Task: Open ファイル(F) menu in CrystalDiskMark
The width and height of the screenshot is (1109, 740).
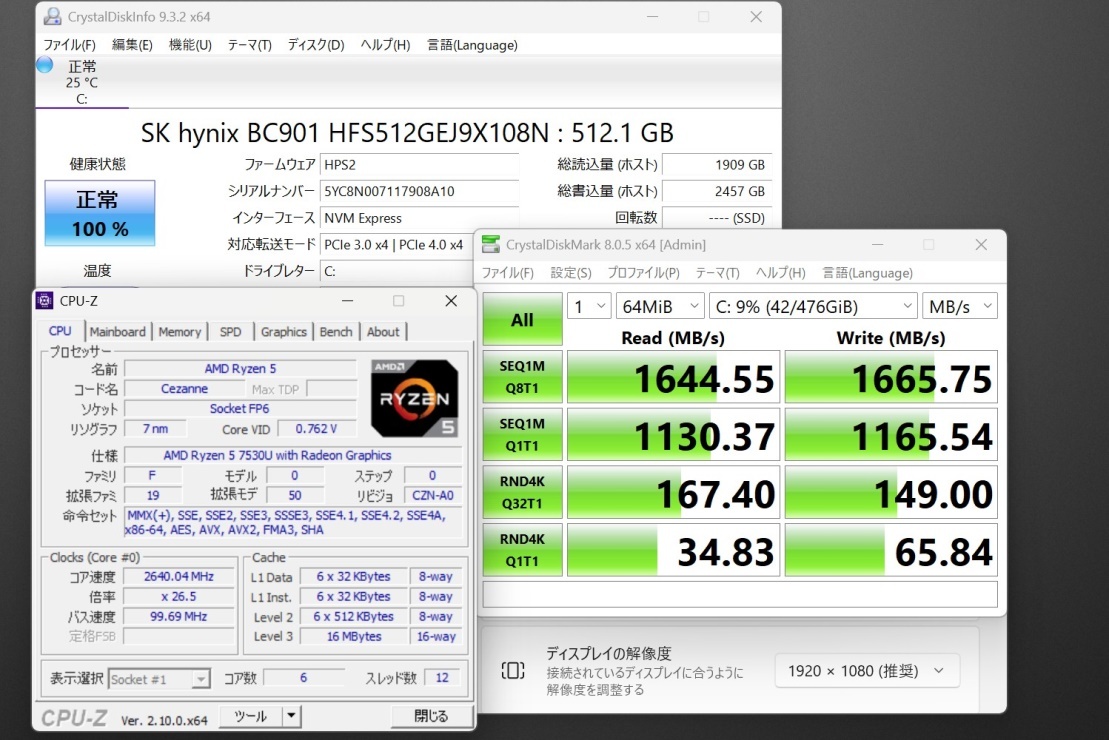Action: click(x=508, y=272)
